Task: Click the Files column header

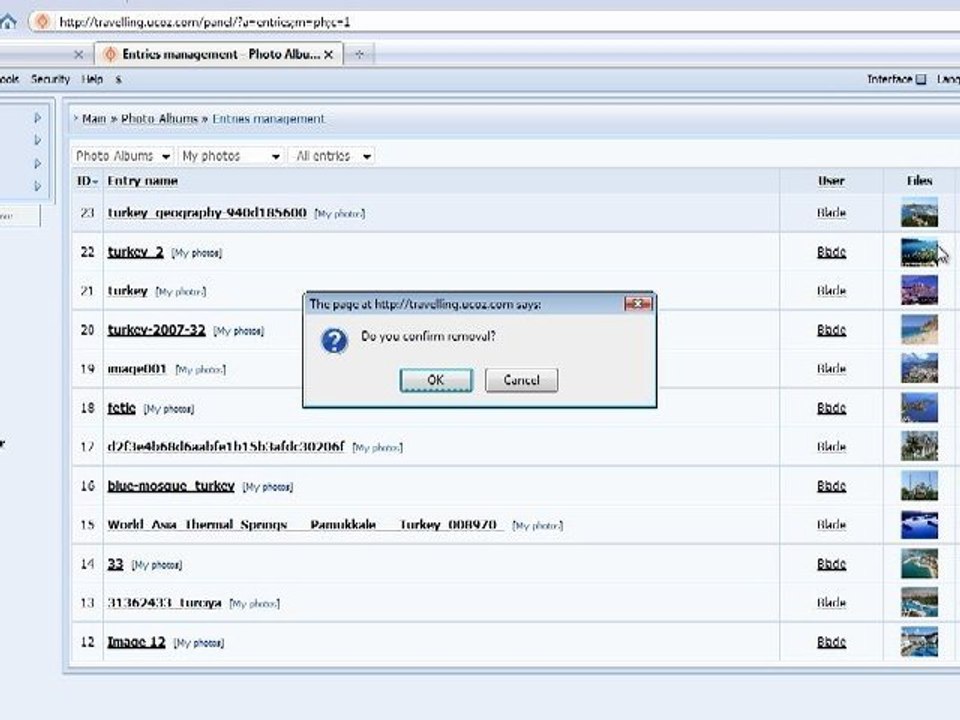Action: pyautogui.click(x=920, y=181)
